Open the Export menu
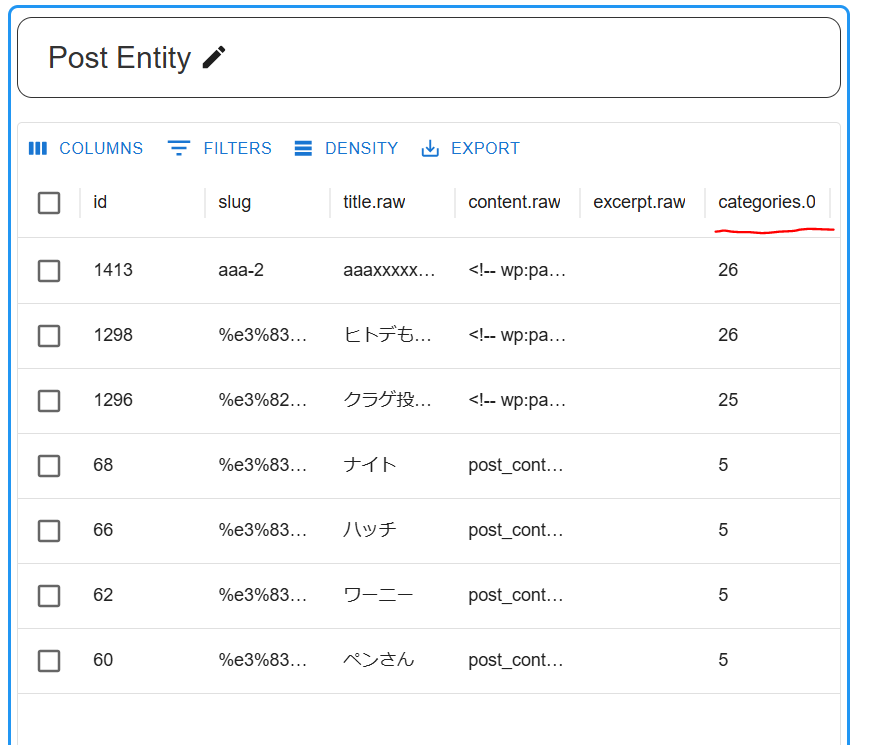This screenshot has width=870, height=745. (x=471, y=148)
